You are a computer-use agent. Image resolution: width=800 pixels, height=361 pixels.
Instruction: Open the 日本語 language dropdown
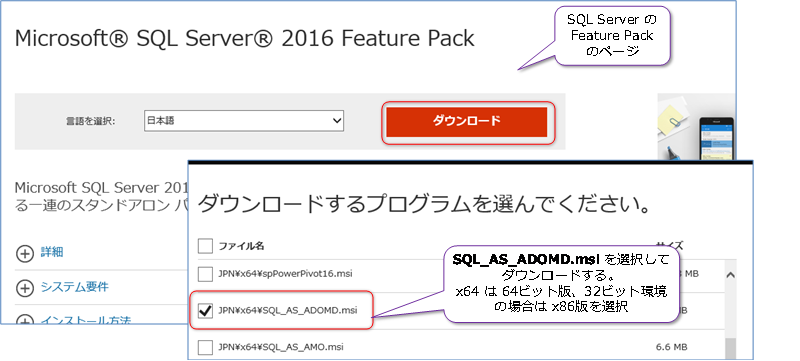point(244,121)
